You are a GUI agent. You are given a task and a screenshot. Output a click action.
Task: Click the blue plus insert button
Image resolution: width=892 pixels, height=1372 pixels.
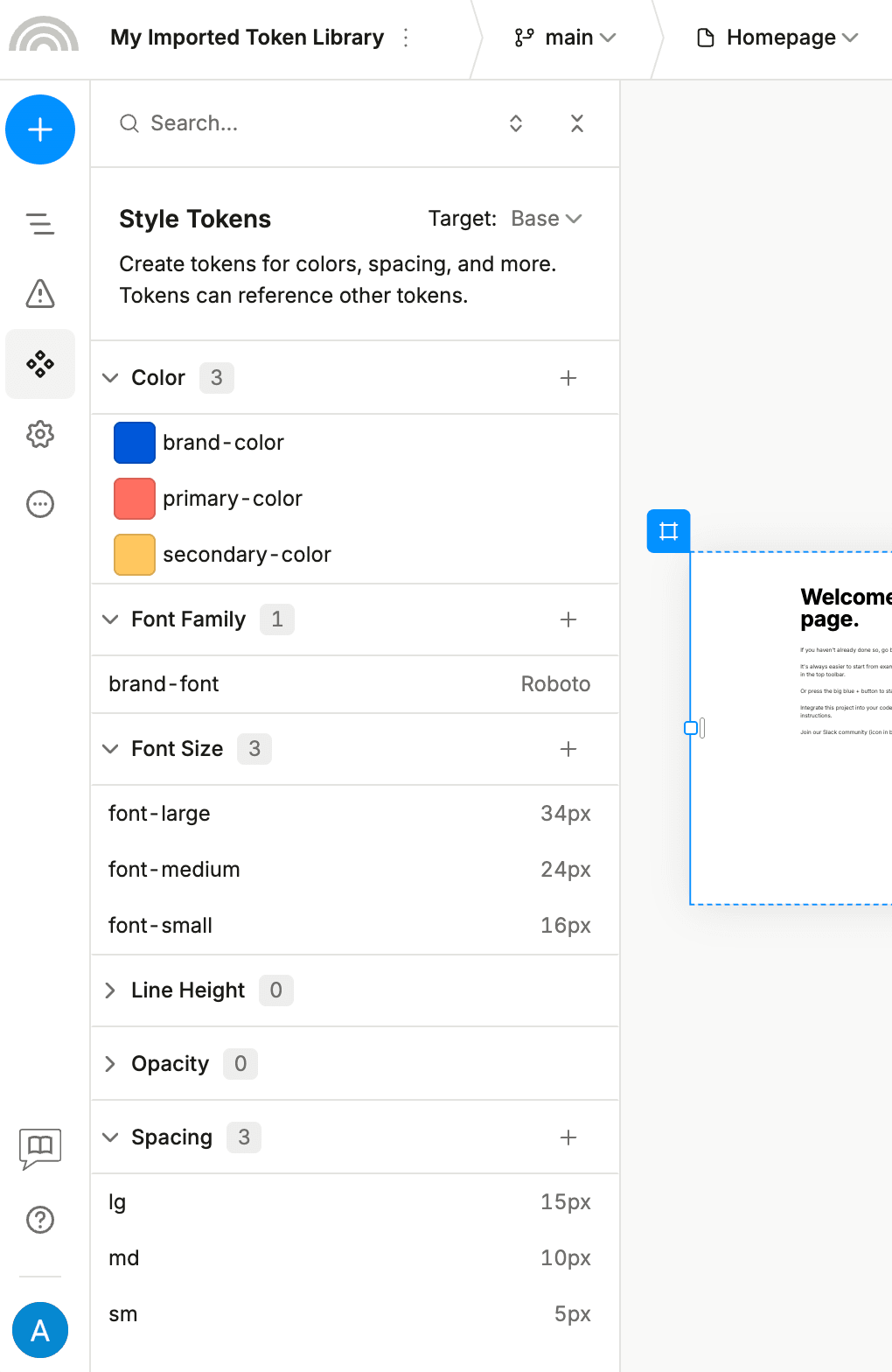40,129
